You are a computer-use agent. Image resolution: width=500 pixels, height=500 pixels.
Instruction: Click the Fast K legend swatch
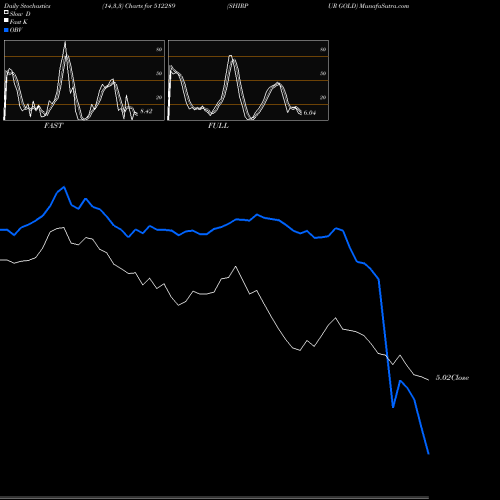coord(6,21)
